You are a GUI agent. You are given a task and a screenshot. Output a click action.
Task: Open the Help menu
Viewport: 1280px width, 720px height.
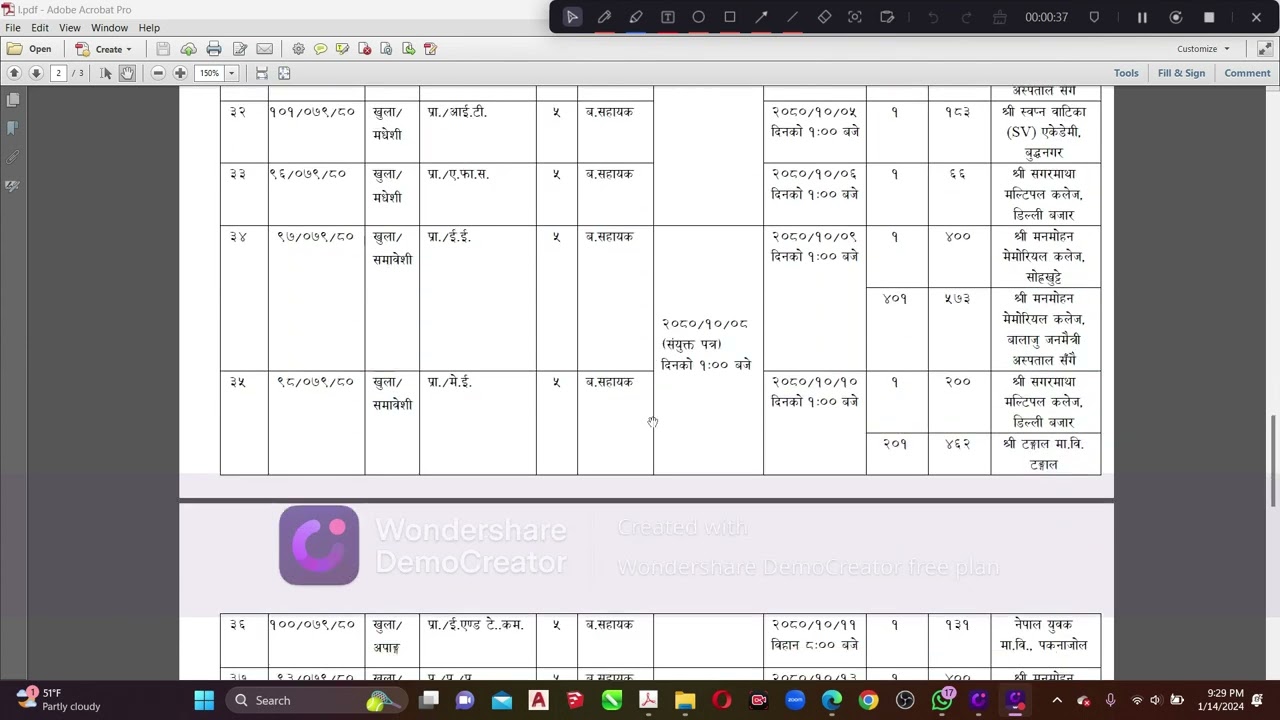click(x=149, y=28)
